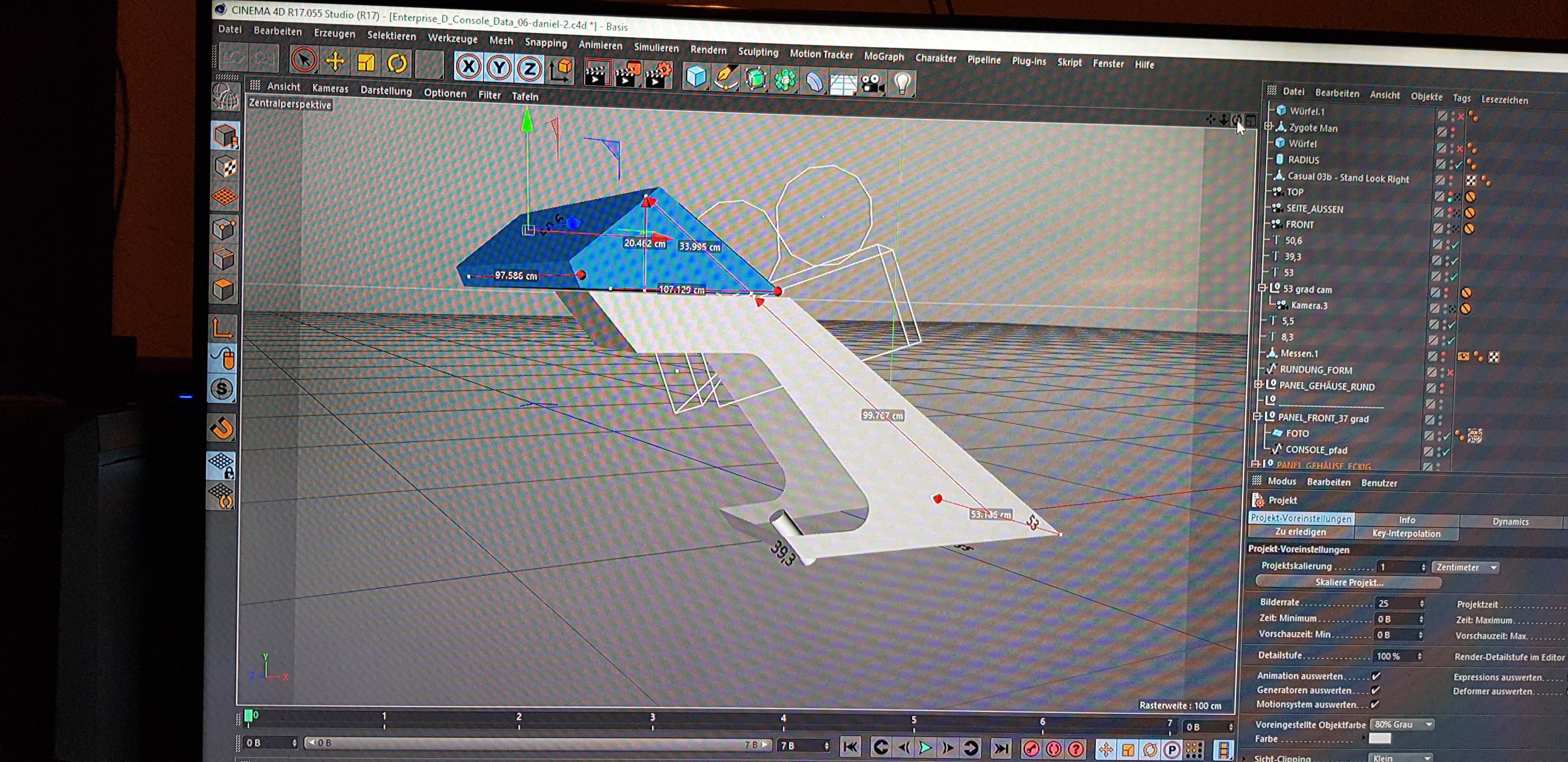
Task: Toggle Generatoren auswerten checkbox
Action: pyautogui.click(x=1375, y=690)
